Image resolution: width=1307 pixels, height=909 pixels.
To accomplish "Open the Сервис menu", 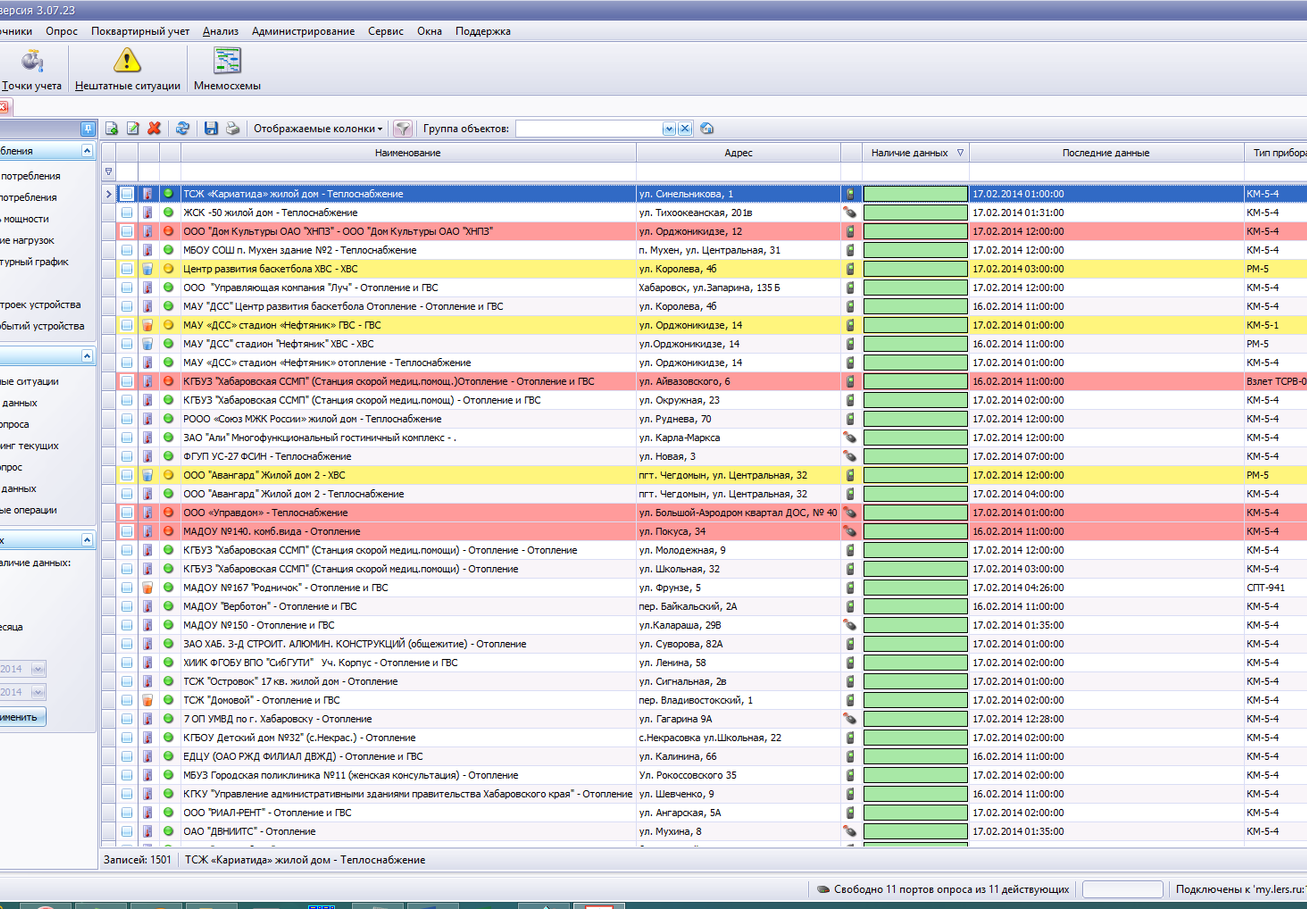I will 386,31.
